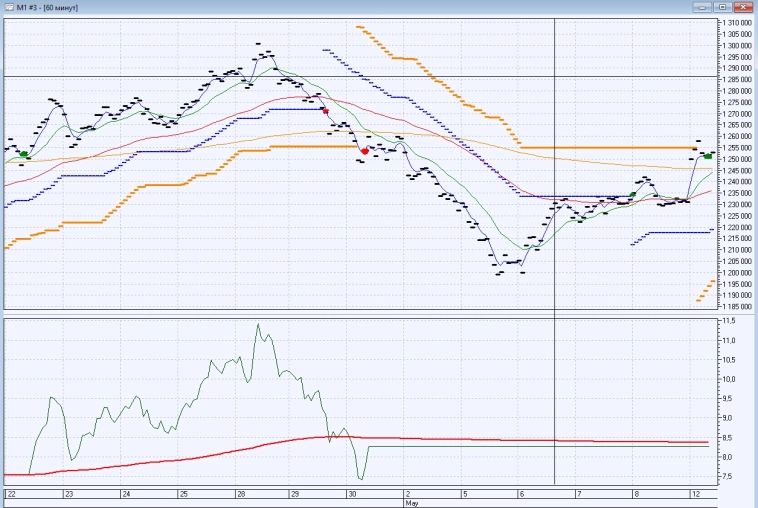The height and width of the screenshot is (508, 758).
Task: Click date 12 on the time axis
Action: (694, 495)
